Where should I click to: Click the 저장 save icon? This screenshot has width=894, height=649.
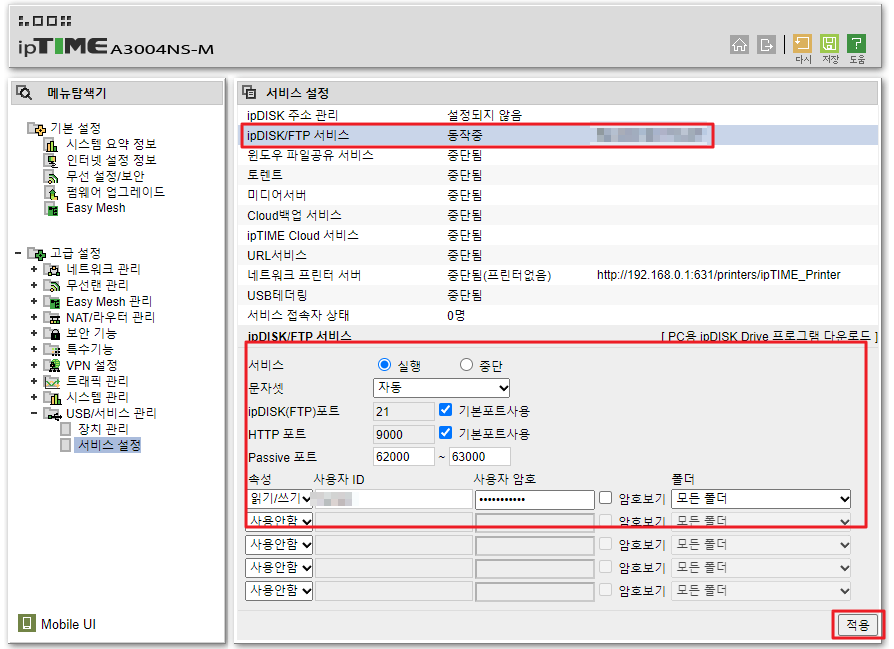pos(829,45)
